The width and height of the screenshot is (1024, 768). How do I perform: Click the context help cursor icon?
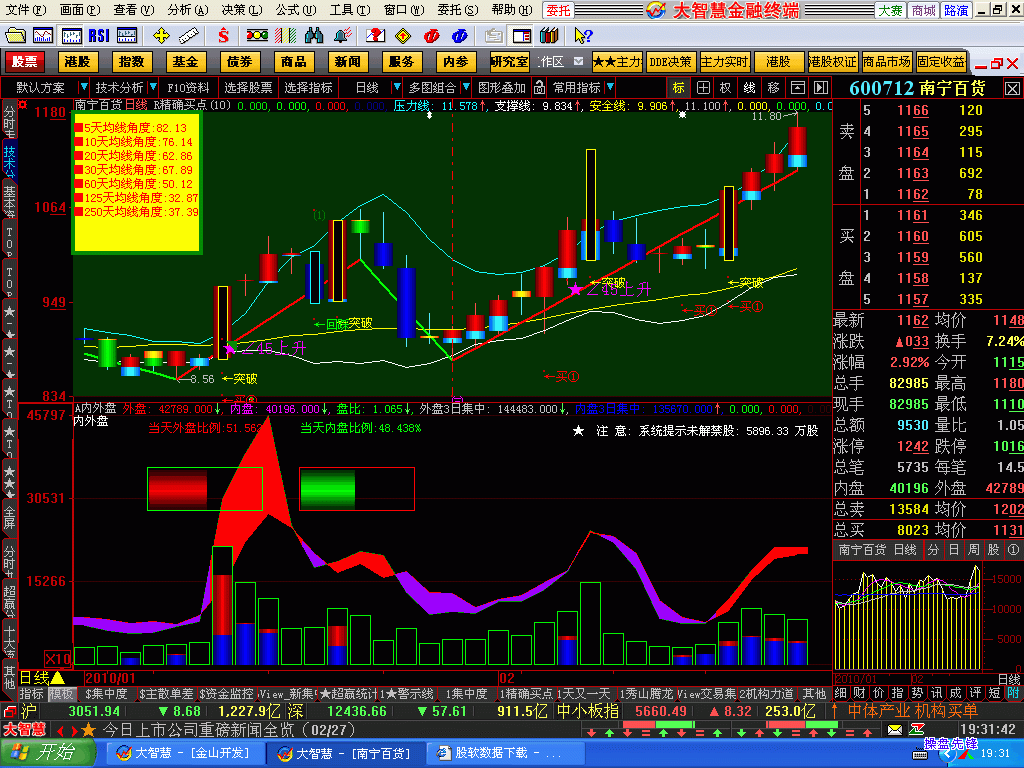coord(583,35)
